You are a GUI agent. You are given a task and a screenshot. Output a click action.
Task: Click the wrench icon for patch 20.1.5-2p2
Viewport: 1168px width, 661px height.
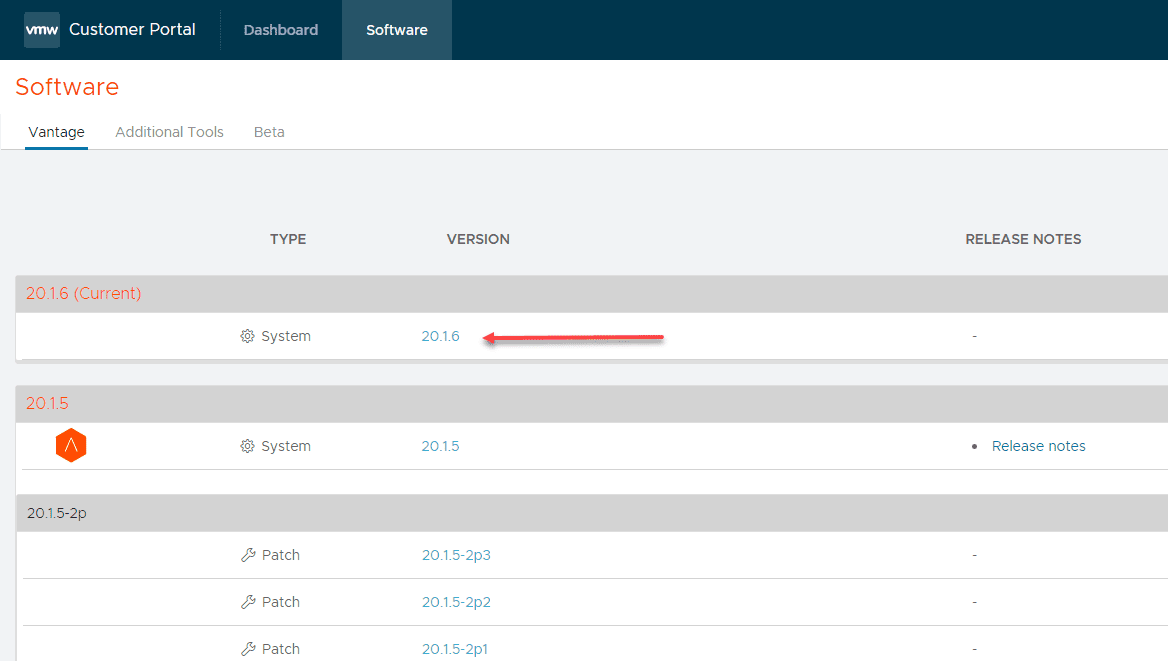coord(248,602)
